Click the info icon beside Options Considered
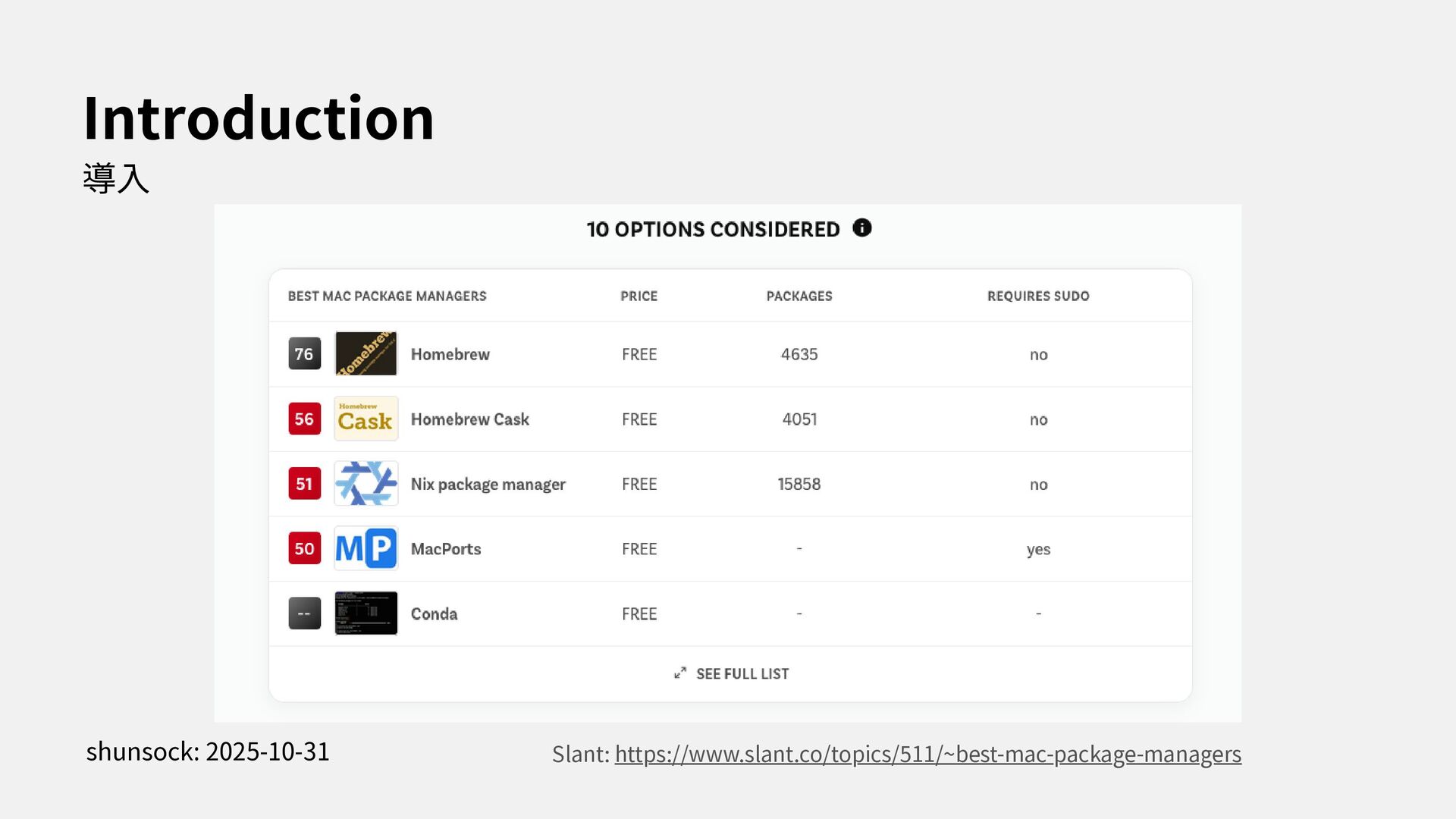Image resolution: width=1456 pixels, height=819 pixels. pos(861,227)
